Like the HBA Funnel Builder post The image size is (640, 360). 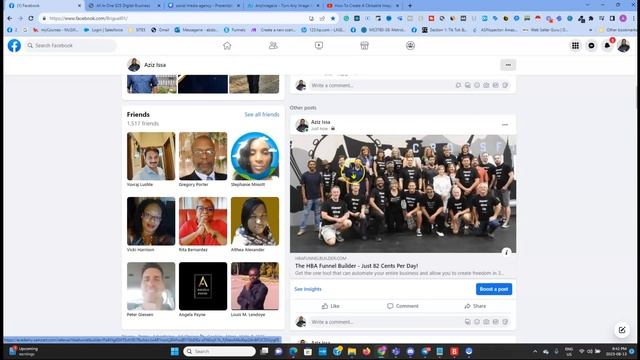click(331, 306)
